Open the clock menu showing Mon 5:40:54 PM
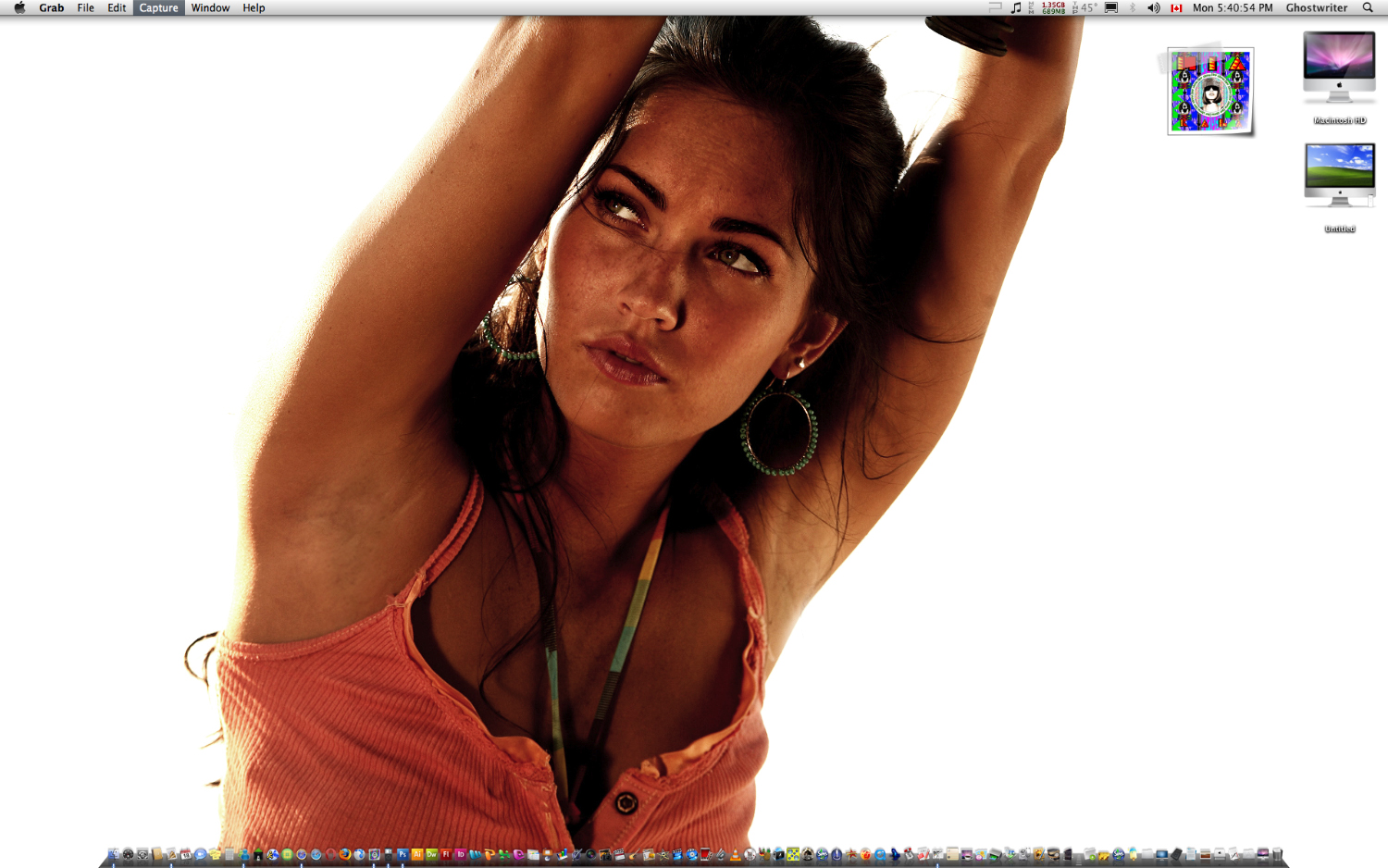This screenshot has height=868, width=1388. tap(1233, 7)
